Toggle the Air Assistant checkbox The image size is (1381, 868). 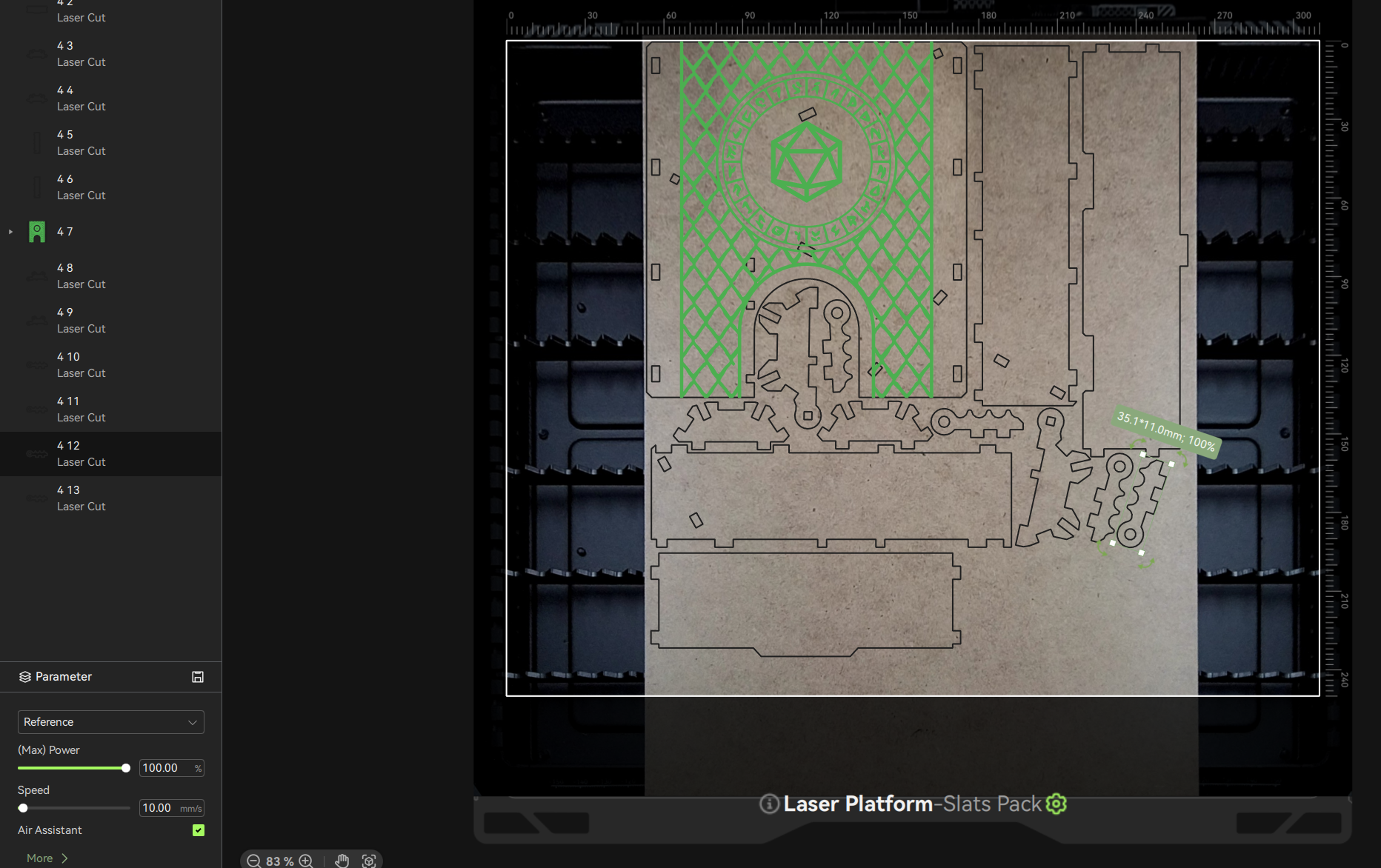pos(199,830)
